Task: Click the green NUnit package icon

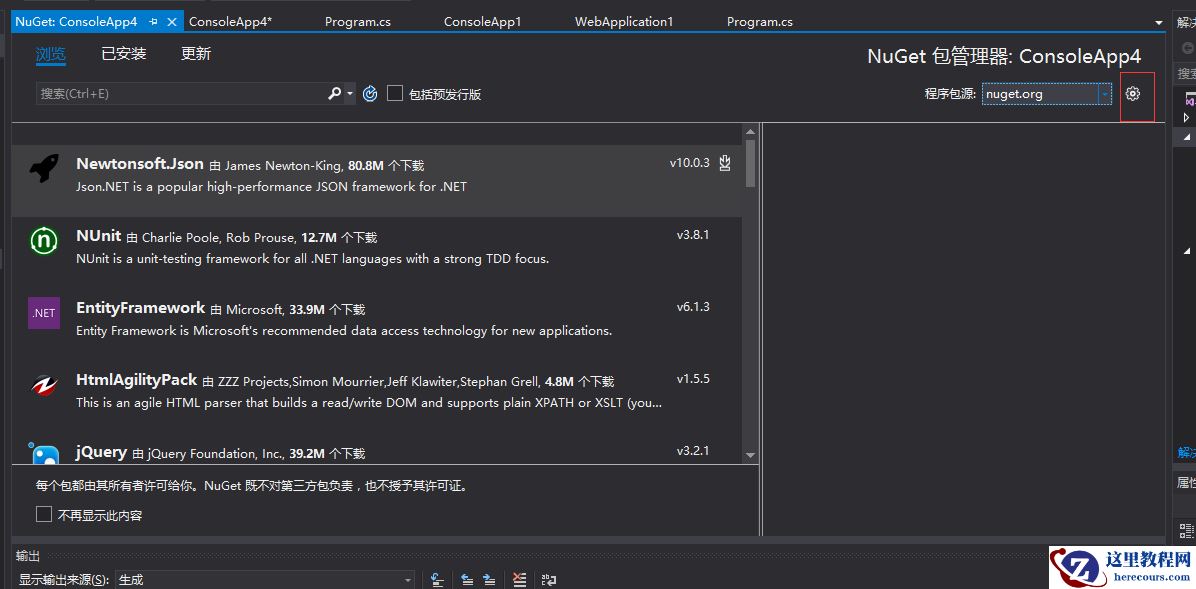Action: pos(43,241)
